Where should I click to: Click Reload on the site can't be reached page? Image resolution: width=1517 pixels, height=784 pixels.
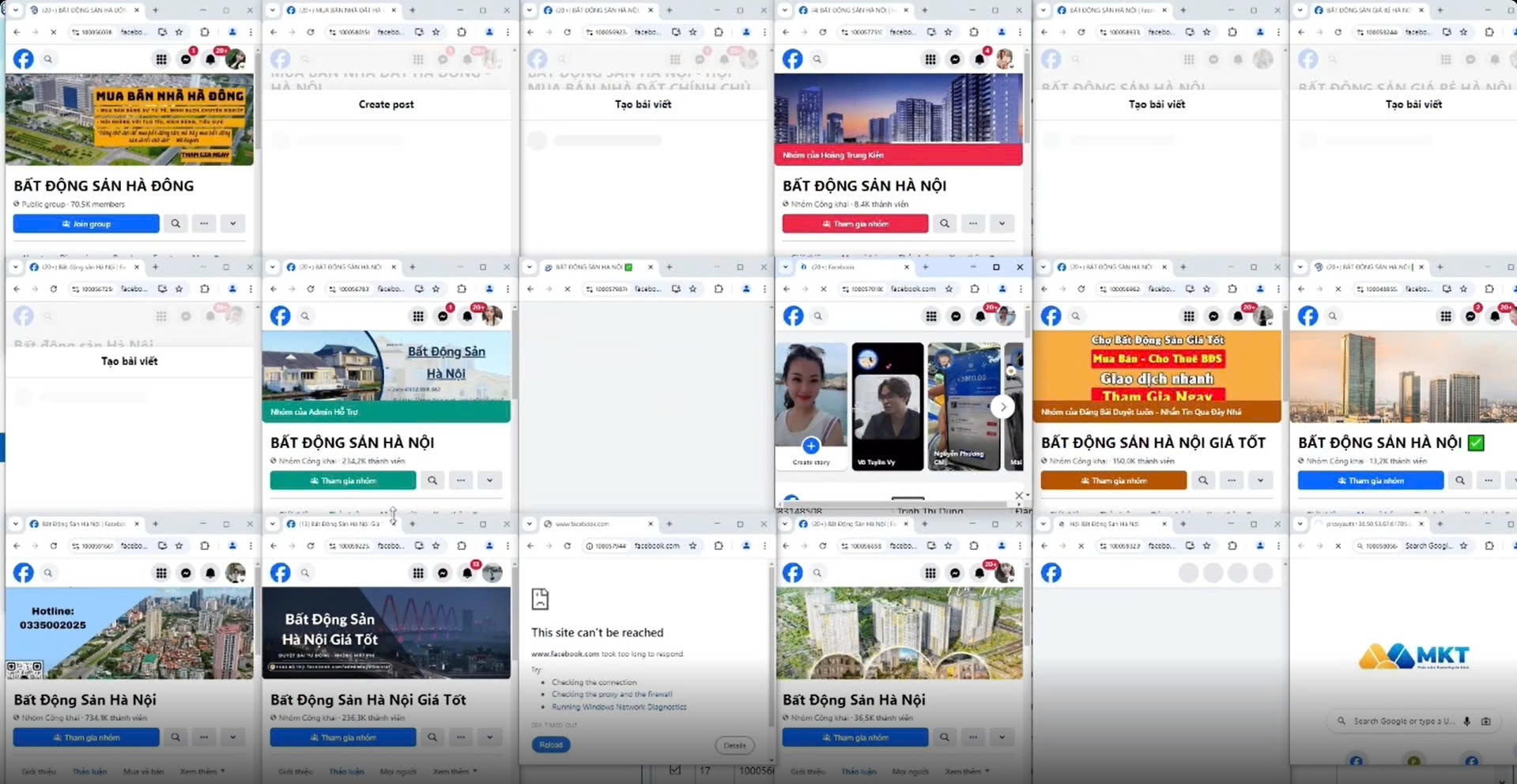tap(551, 744)
